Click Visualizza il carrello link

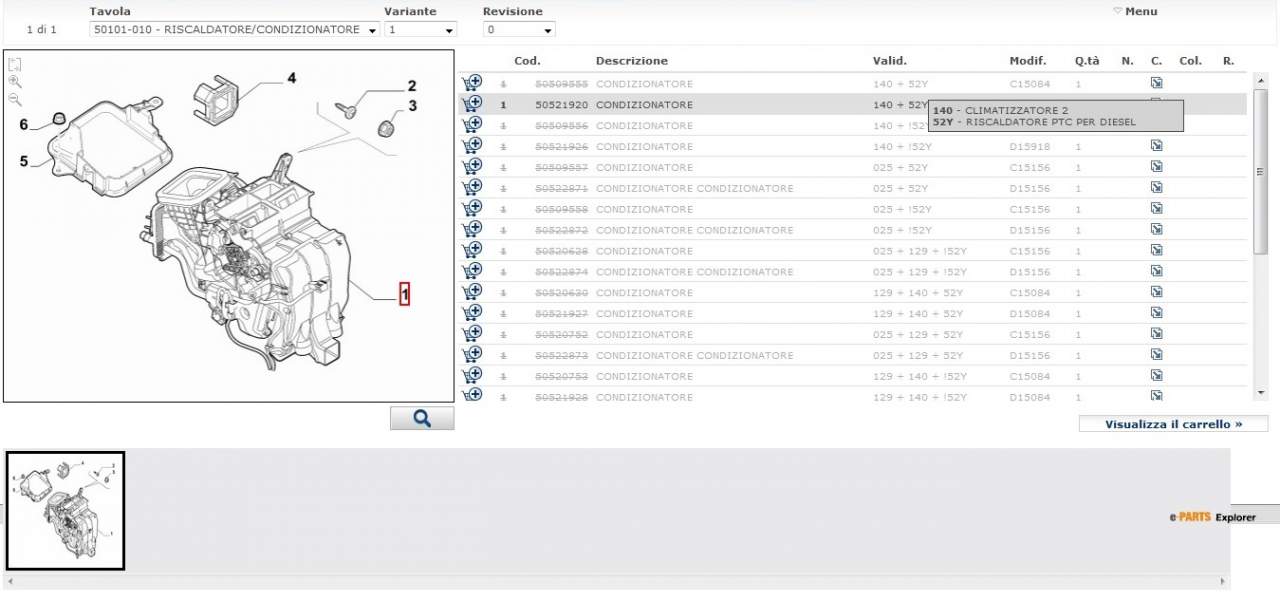(1172, 424)
